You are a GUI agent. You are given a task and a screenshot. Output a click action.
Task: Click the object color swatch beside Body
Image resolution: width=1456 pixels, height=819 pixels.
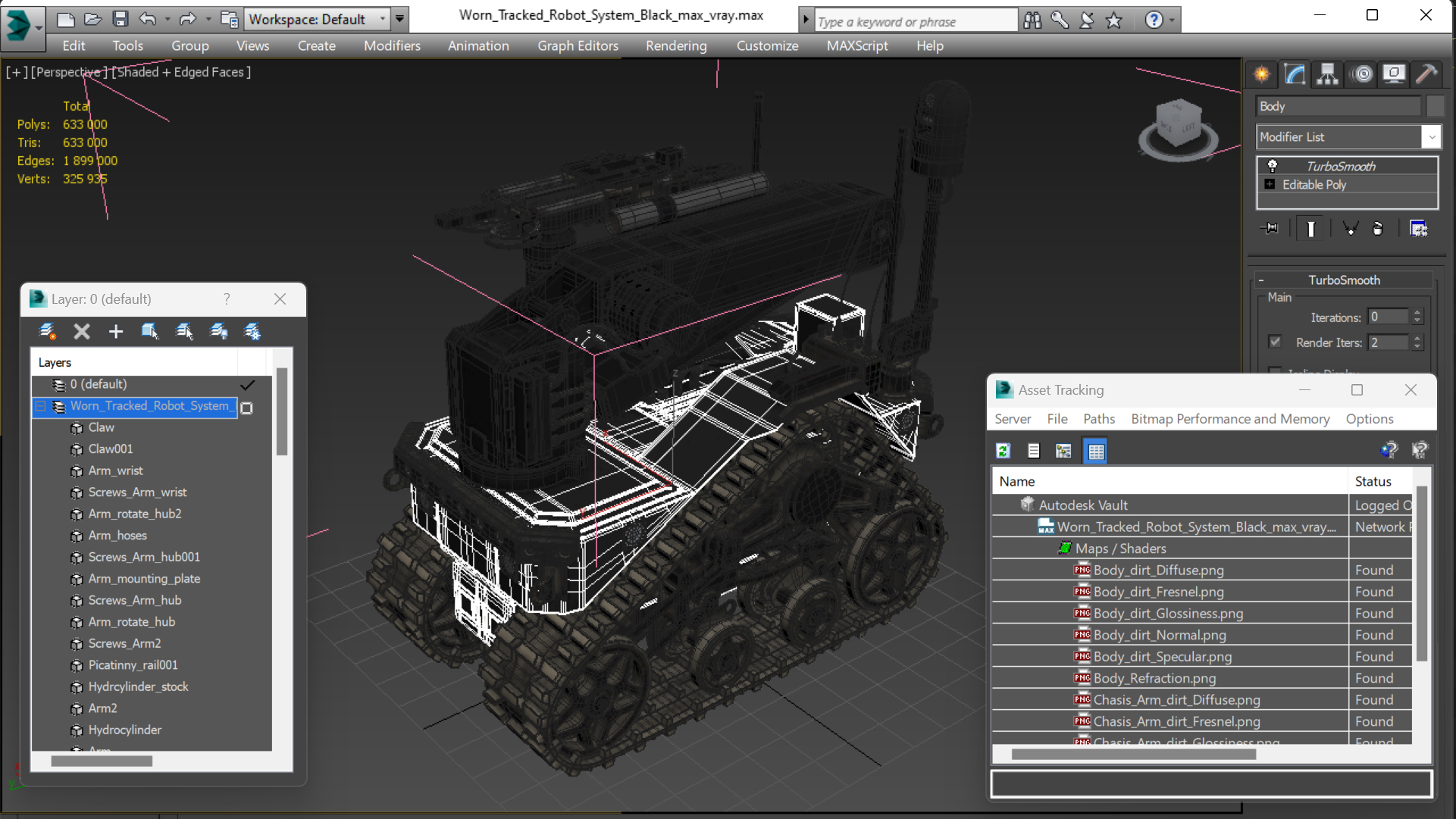1434,106
